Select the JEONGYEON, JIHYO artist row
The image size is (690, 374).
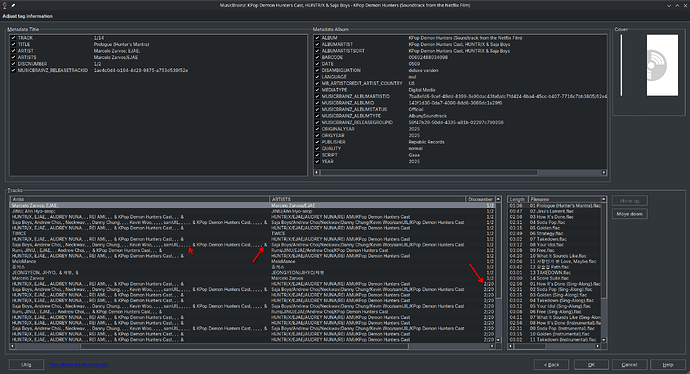45,273
